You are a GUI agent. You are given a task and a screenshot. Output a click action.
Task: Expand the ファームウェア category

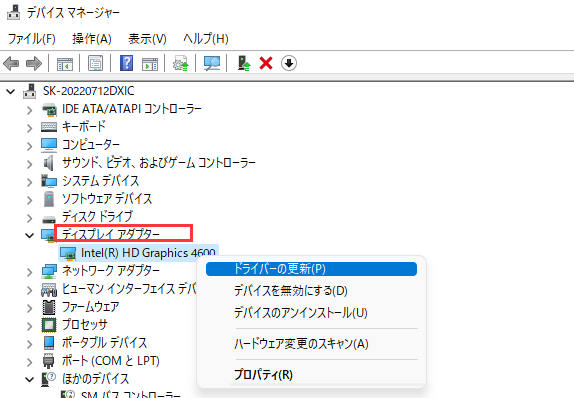[x=30, y=308]
